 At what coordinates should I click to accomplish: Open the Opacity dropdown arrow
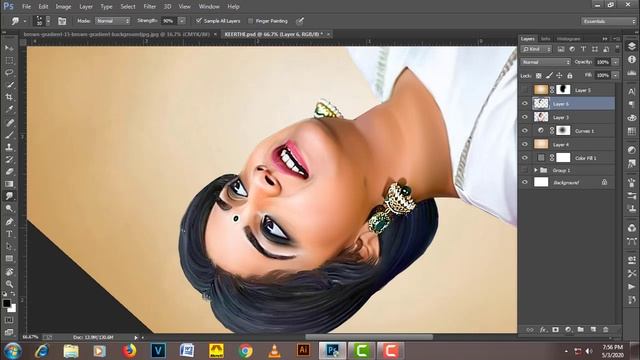coord(615,62)
